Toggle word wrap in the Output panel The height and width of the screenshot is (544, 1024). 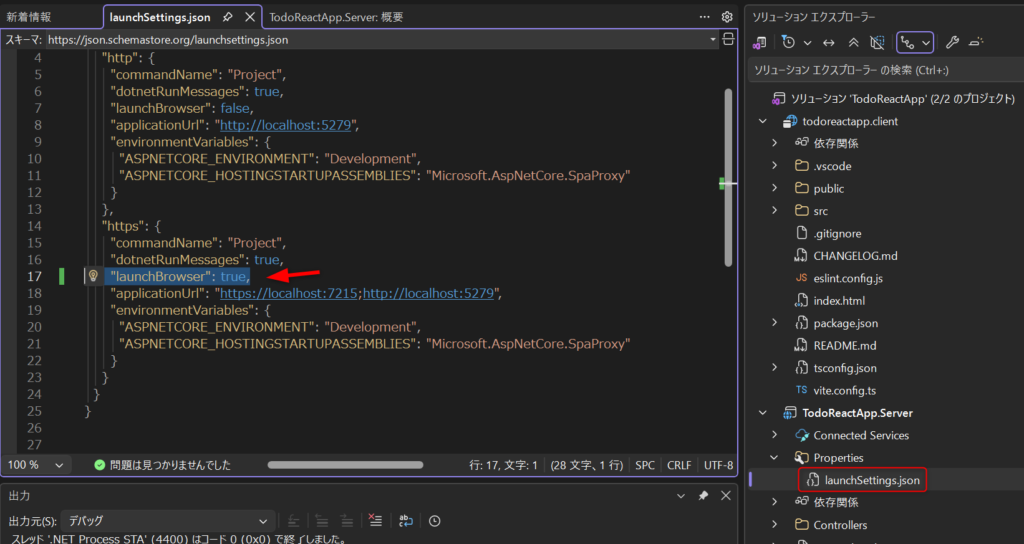406,521
